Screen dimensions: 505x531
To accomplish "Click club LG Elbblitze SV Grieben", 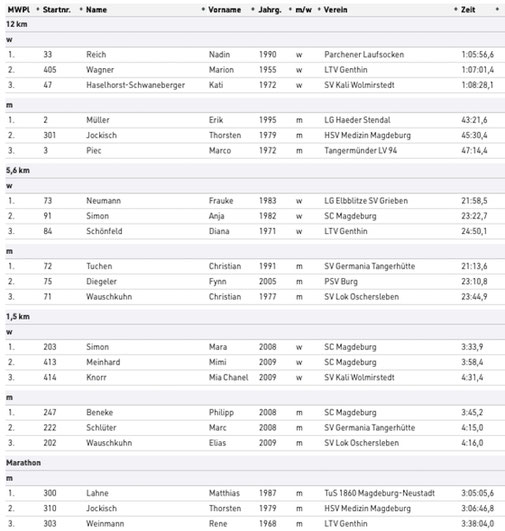I will click(x=366, y=201).
